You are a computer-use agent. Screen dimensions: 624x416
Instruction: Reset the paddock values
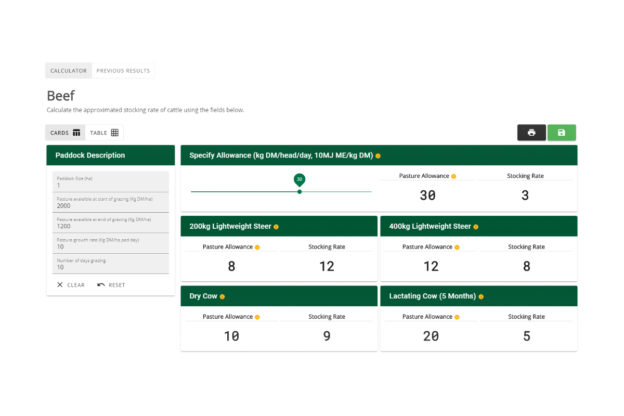click(111, 285)
